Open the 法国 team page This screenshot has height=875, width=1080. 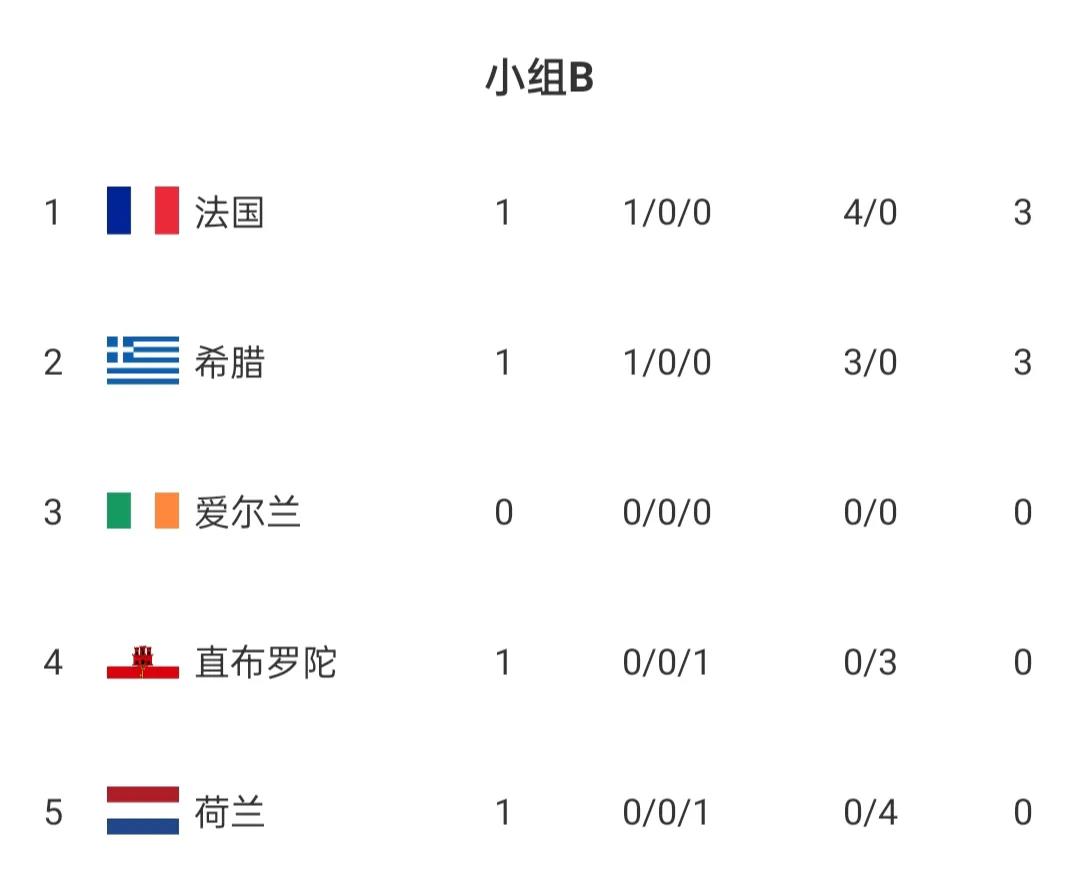tap(229, 212)
